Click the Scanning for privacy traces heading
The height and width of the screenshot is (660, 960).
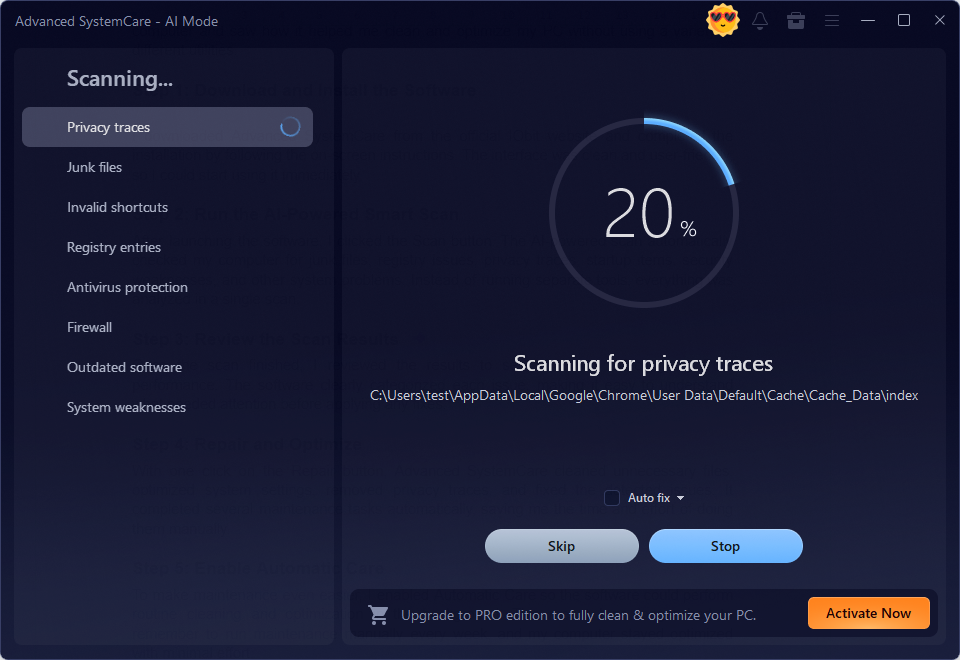[643, 364]
